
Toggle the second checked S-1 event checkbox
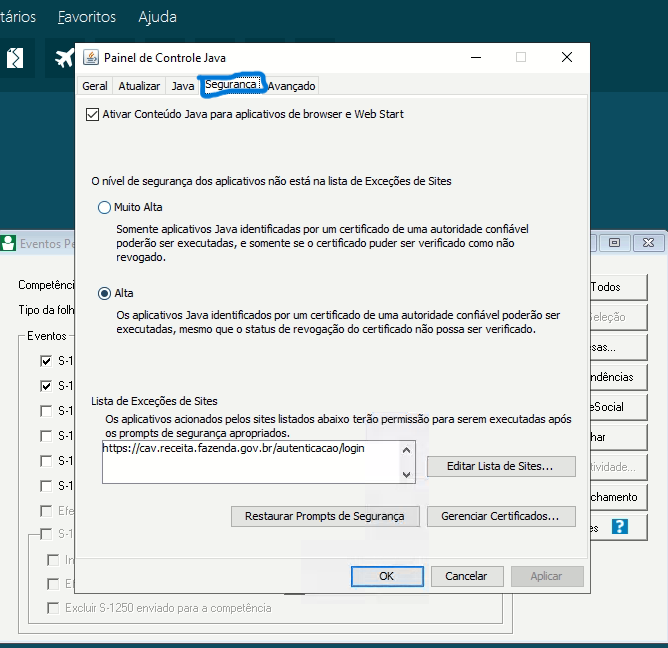pyautogui.click(x=46, y=386)
